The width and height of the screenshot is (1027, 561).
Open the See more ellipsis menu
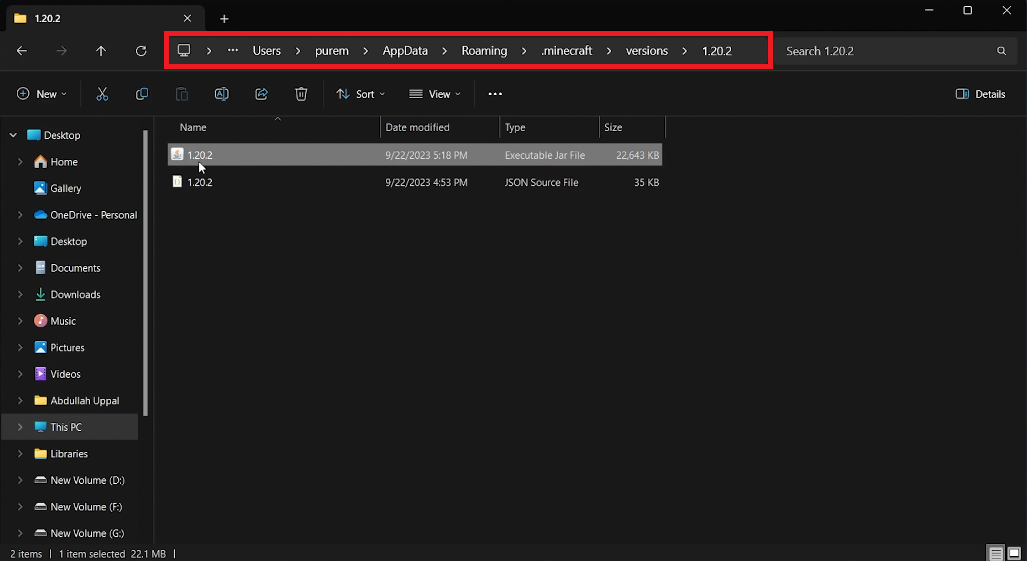pos(495,94)
